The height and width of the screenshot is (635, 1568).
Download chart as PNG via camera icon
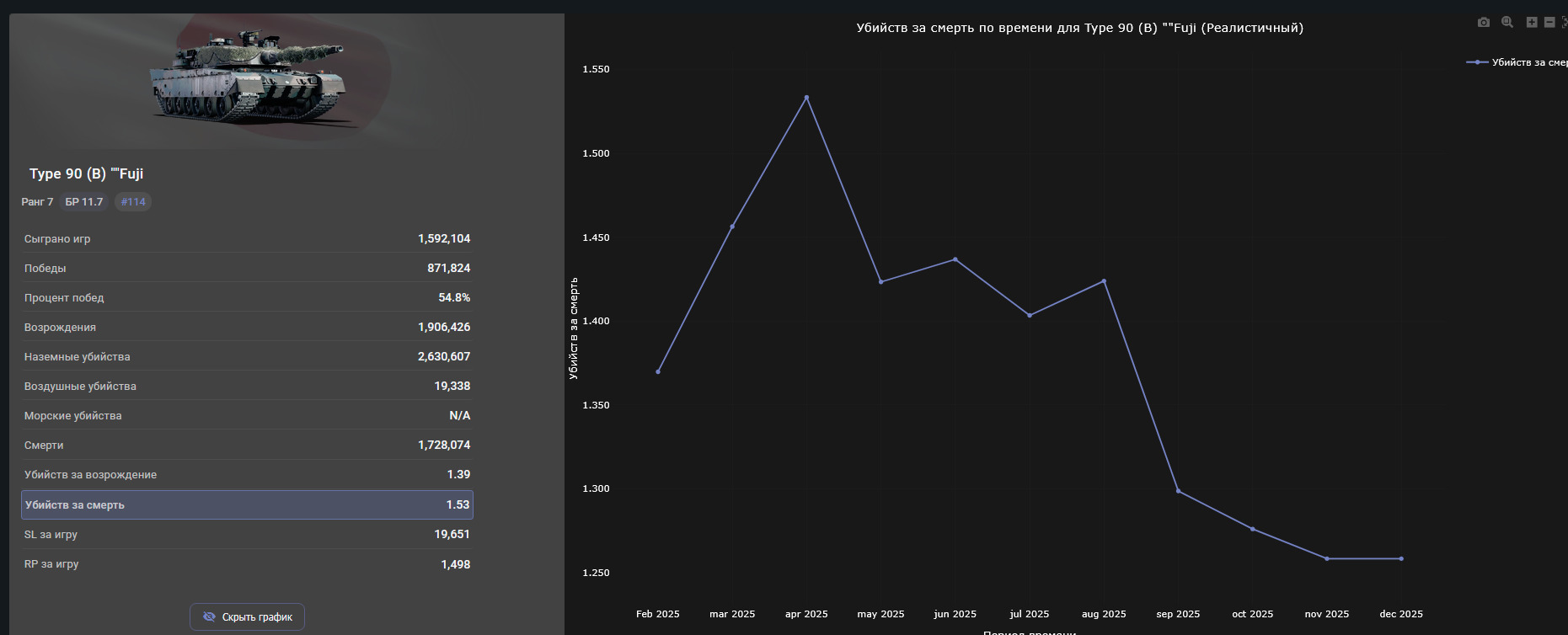(x=1484, y=23)
